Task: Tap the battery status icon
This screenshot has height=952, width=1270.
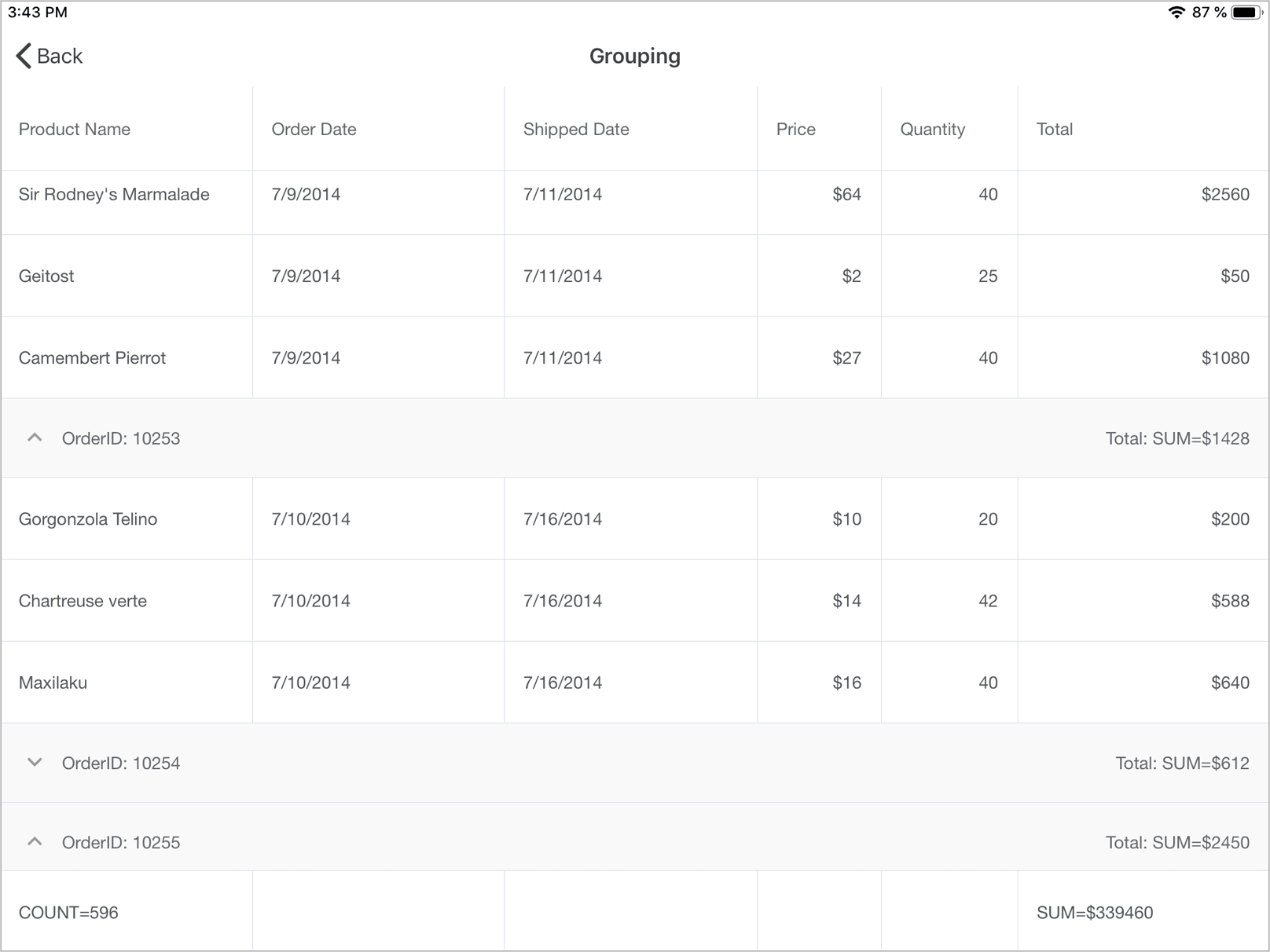Action: click(1246, 13)
